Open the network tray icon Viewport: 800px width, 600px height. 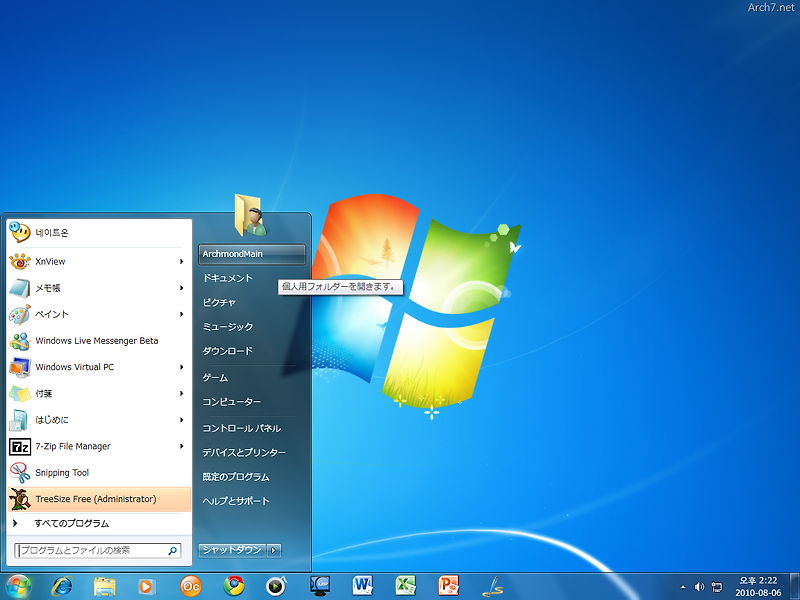click(x=717, y=587)
